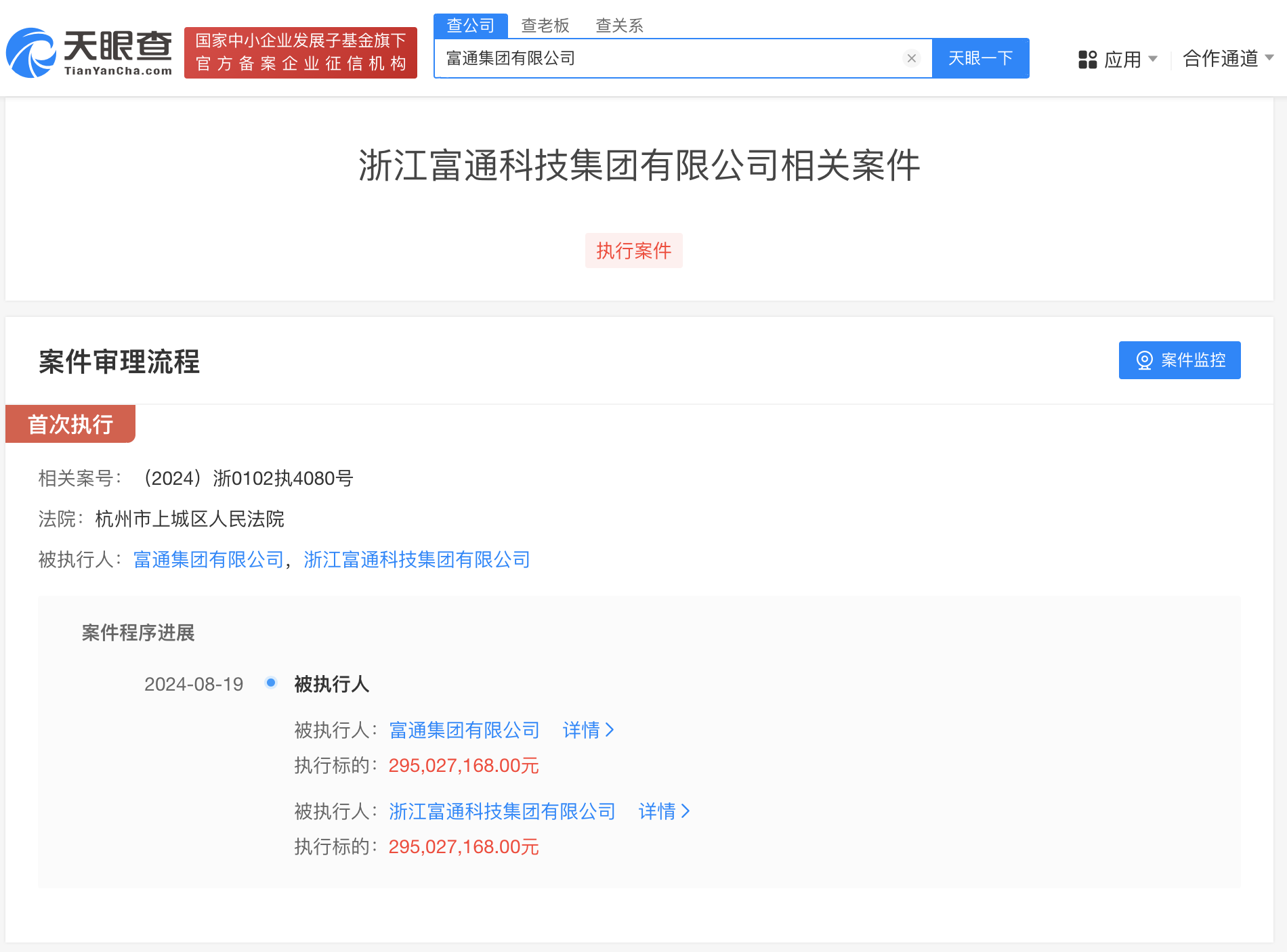Clear the search text with the × icon
Viewport: 1287px width, 952px height.
[911, 58]
